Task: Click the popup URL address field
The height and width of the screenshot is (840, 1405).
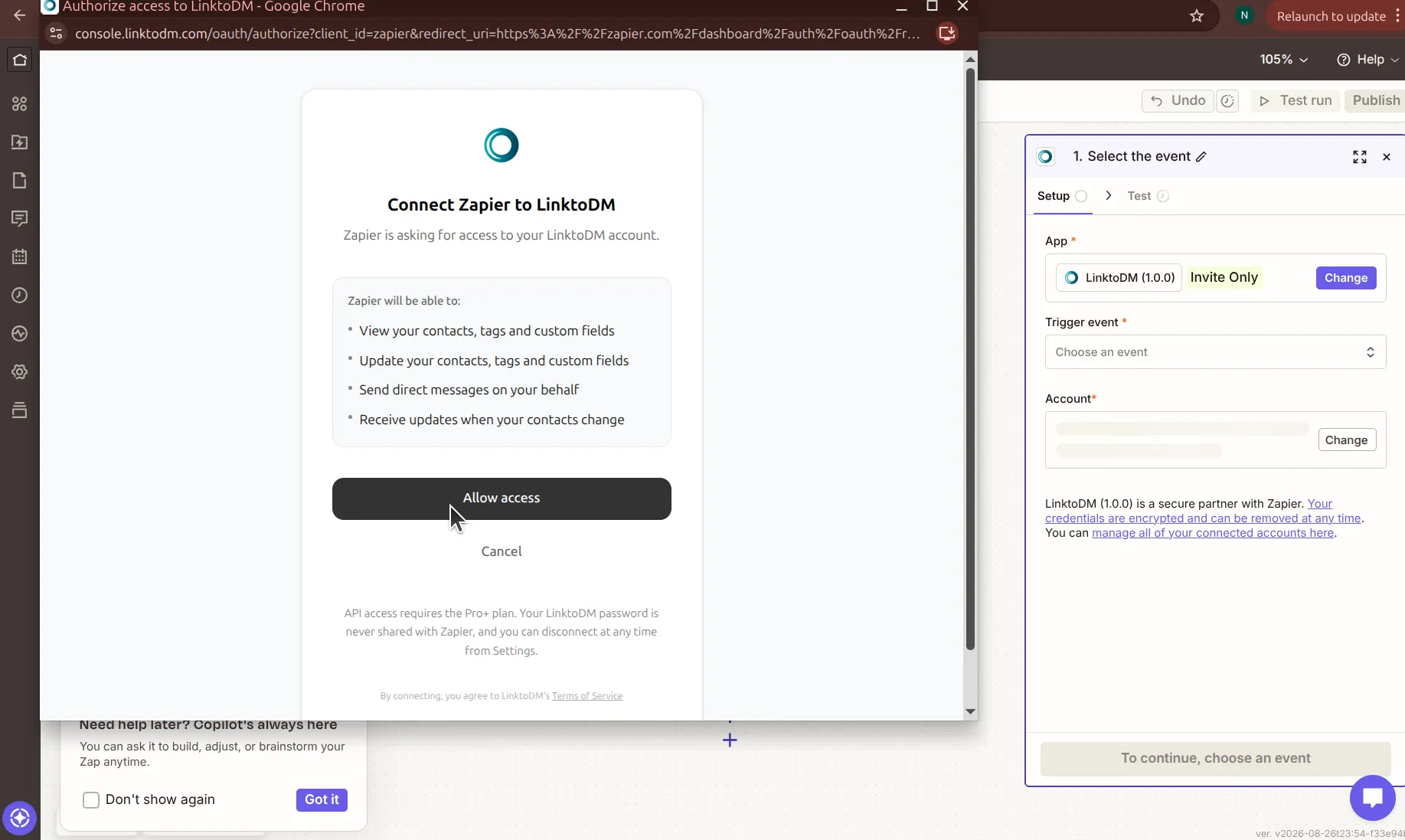Action: (497, 34)
